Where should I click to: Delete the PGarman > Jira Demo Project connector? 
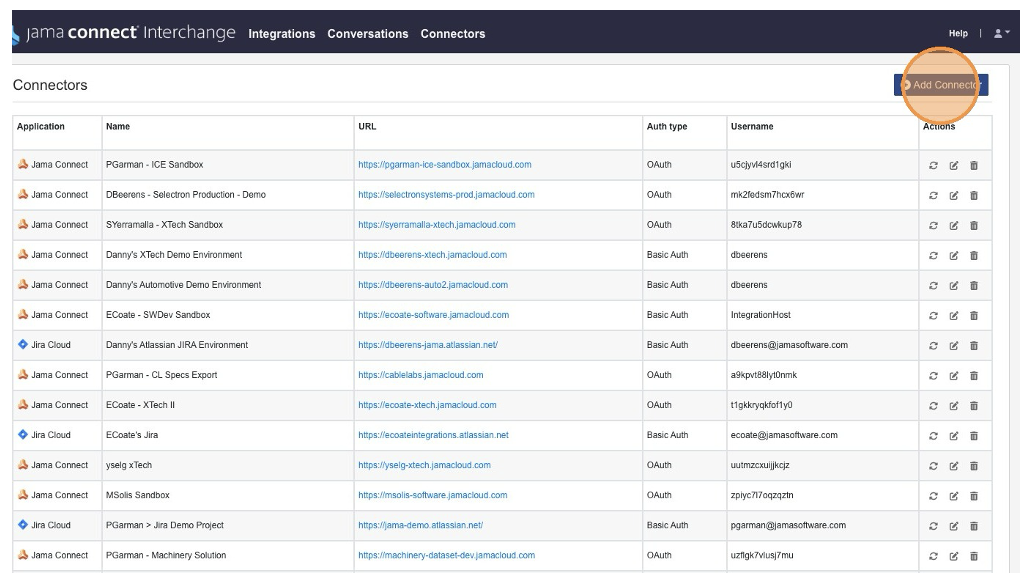pos(974,526)
